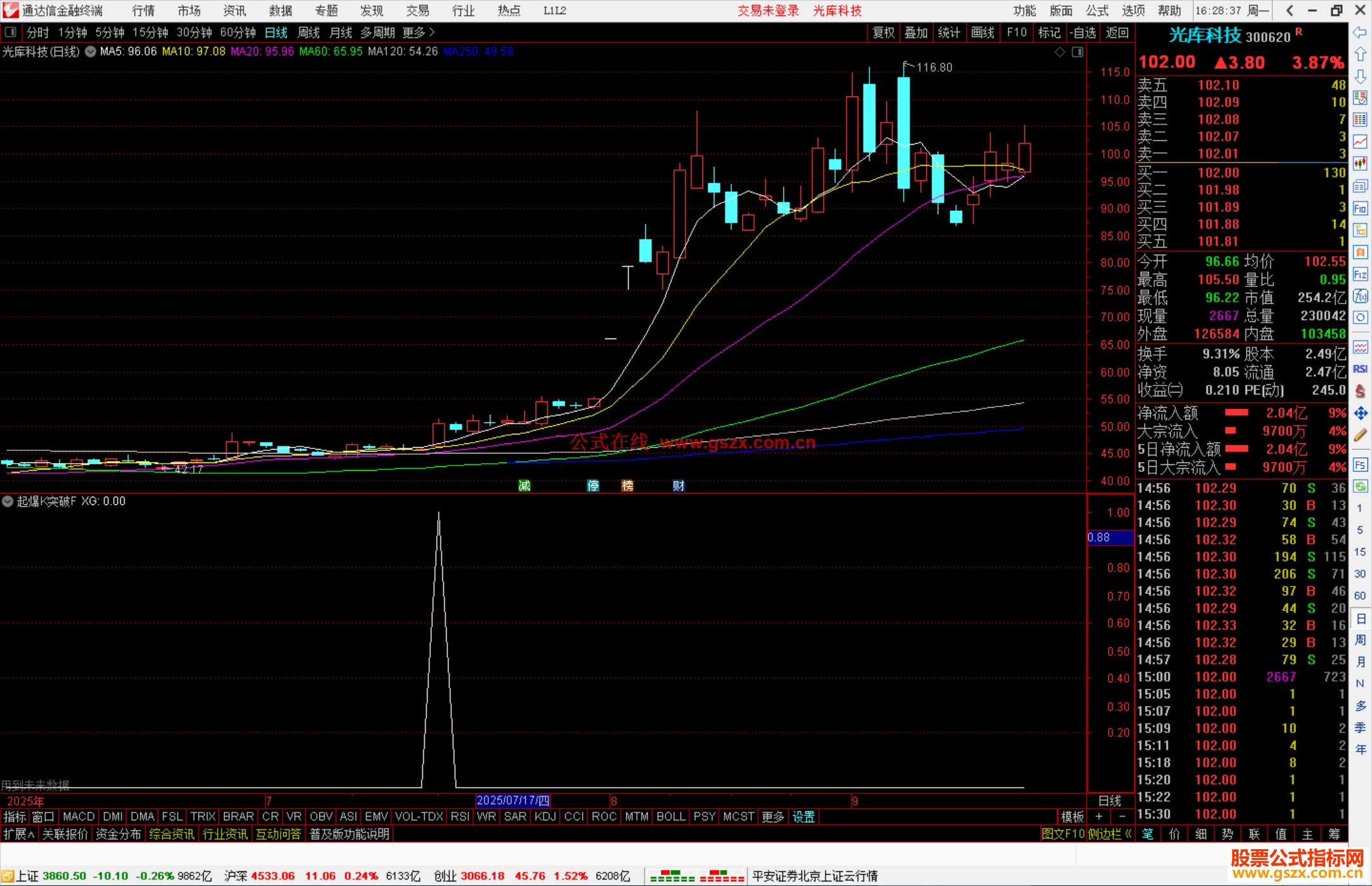
Task: Click the 减 event marker on chart
Action: point(524,486)
